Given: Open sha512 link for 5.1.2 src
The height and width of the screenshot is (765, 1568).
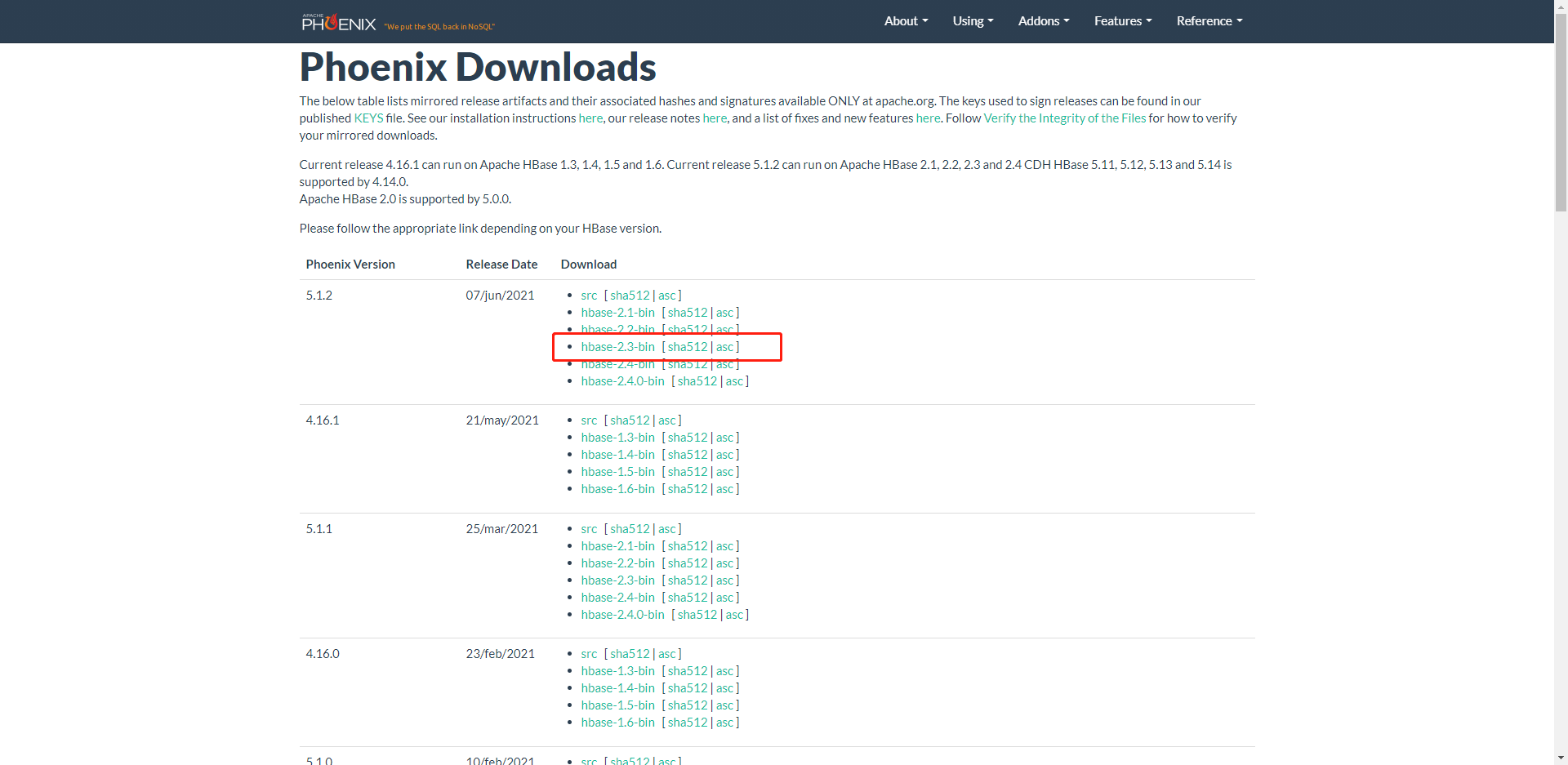Looking at the screenshot, I should click(630, 296).
